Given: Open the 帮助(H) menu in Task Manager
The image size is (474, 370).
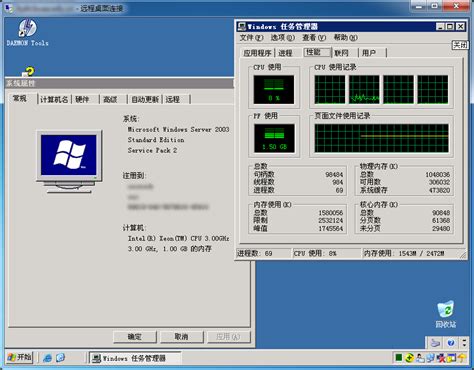Looking at the screenshot, I should click(346, 37).
